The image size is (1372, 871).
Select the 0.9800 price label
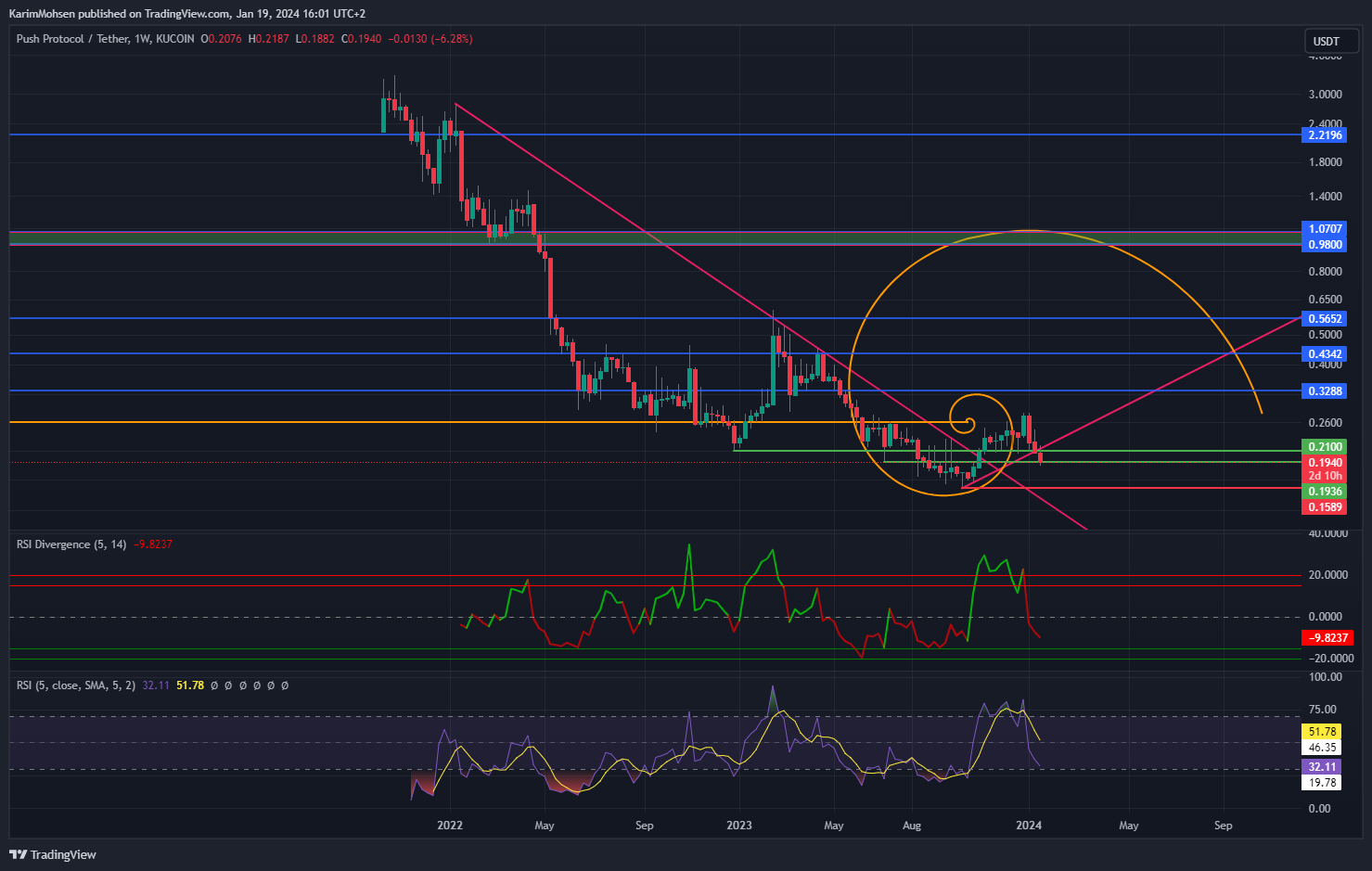1325,245
